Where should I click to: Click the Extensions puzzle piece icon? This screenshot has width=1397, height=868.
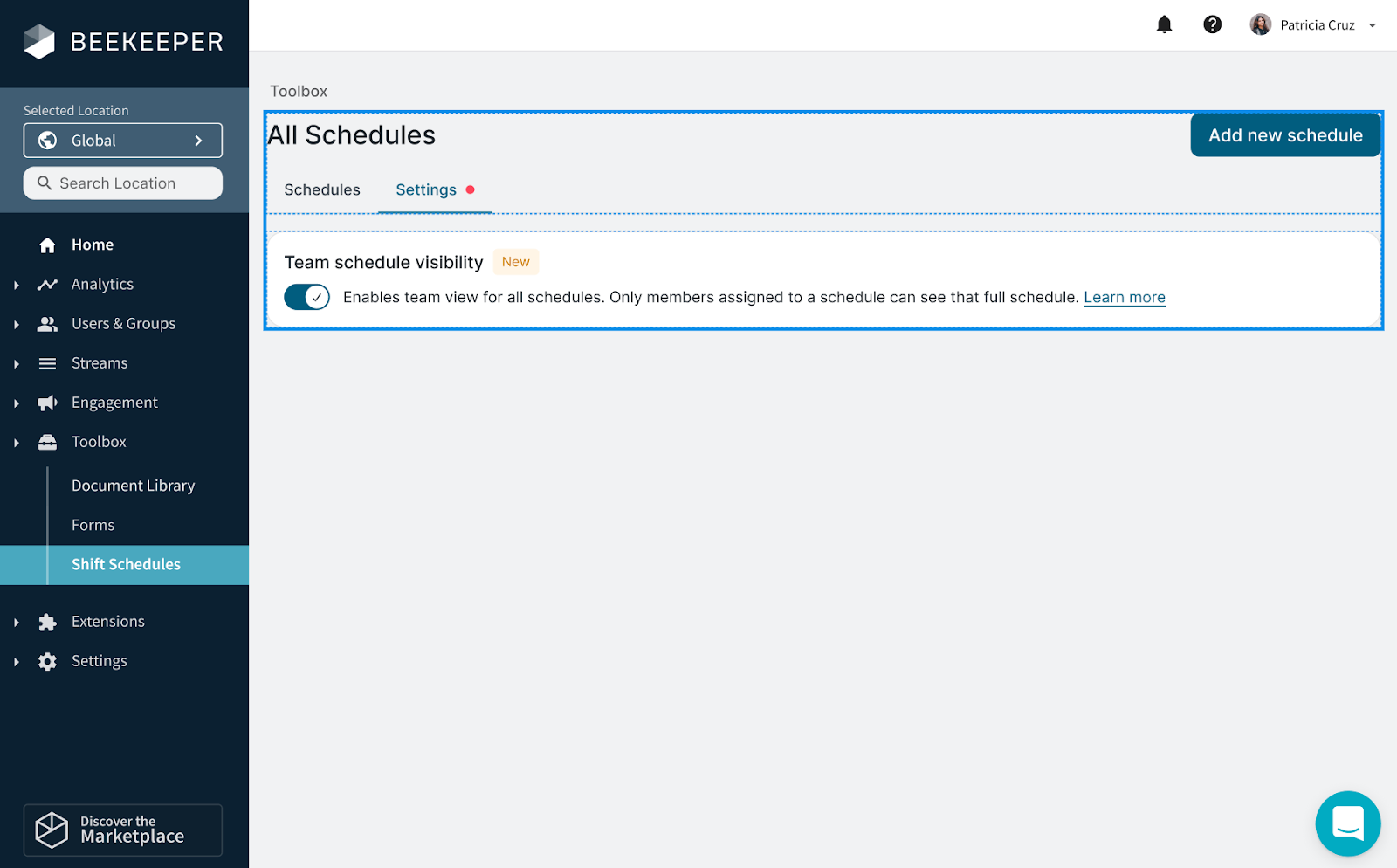[47, 622]
